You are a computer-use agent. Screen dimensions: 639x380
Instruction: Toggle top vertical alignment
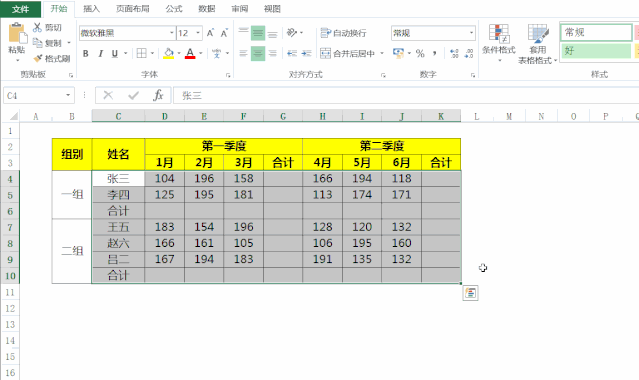pos(243,33)
